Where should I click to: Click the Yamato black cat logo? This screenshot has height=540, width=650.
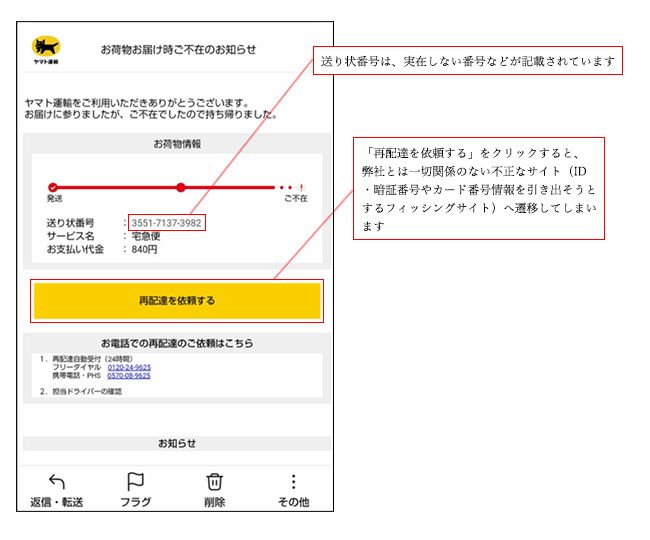45,49
